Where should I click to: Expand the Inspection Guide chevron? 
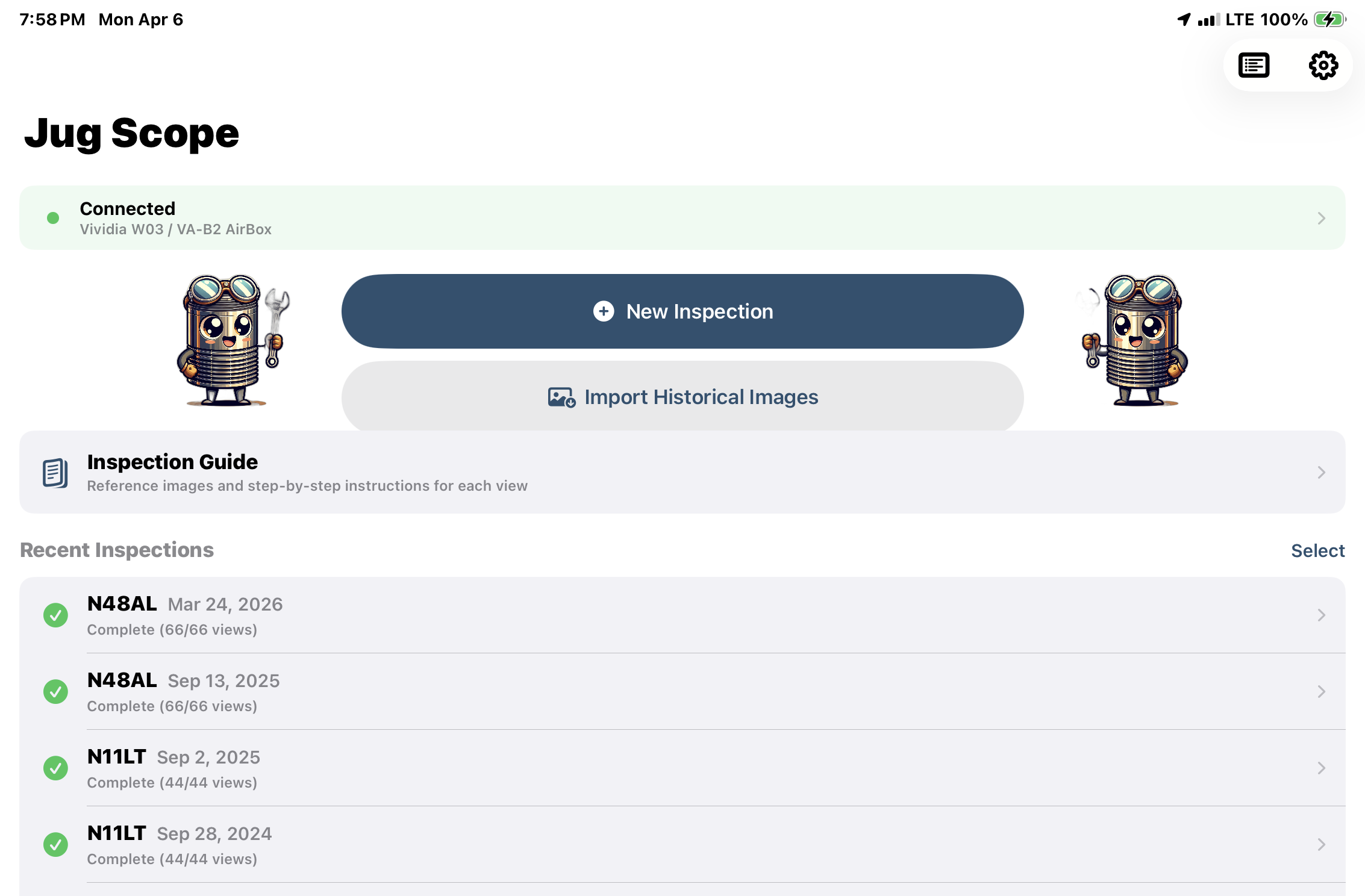pos(1321,473)
